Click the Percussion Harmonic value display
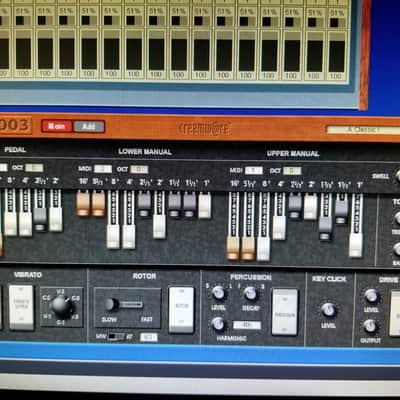400x400 pixels. (247, 325)
